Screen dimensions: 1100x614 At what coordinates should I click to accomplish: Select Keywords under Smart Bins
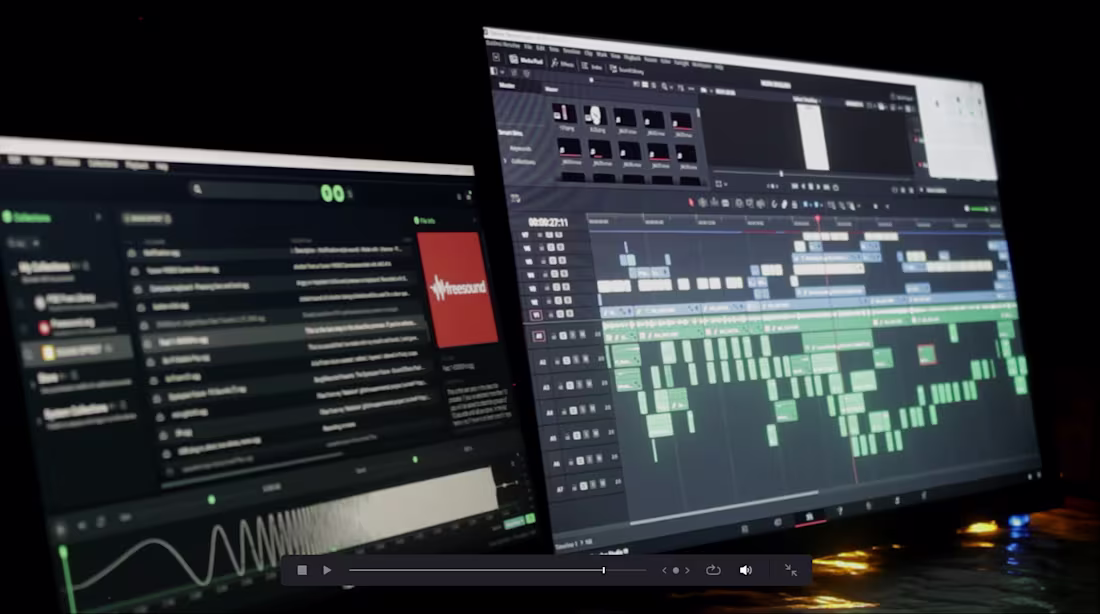521,148
